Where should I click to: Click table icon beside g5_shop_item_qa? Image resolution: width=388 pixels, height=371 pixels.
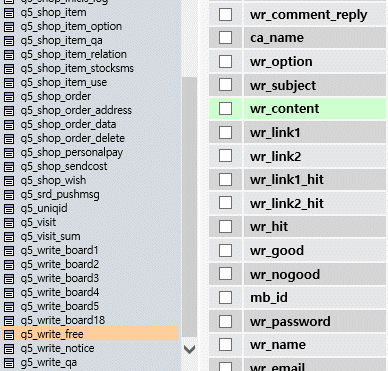pos(9,41)
